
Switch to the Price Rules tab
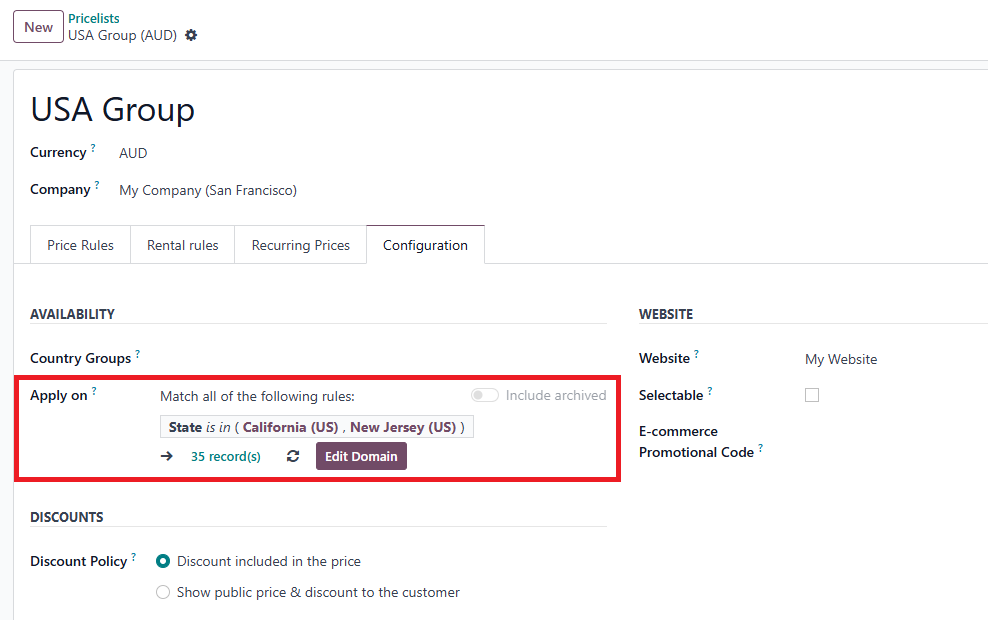coord(80,245)
